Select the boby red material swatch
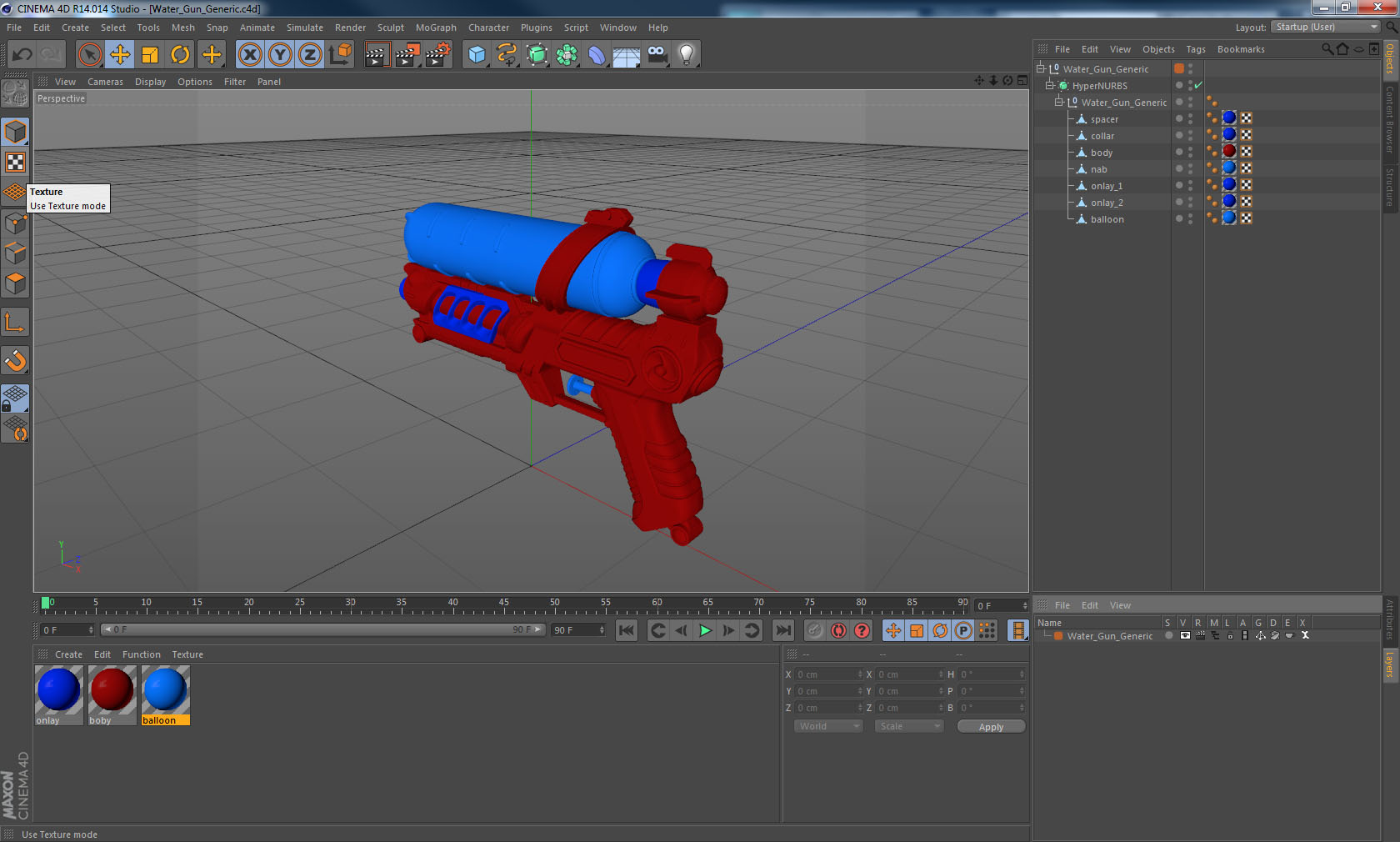Screen dimensions: 1400x842 (112, 694)
